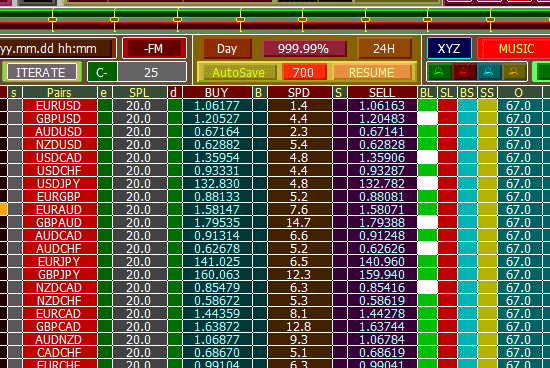
Task: Click SELL price 1.20483
Action: tap(382, 118)
